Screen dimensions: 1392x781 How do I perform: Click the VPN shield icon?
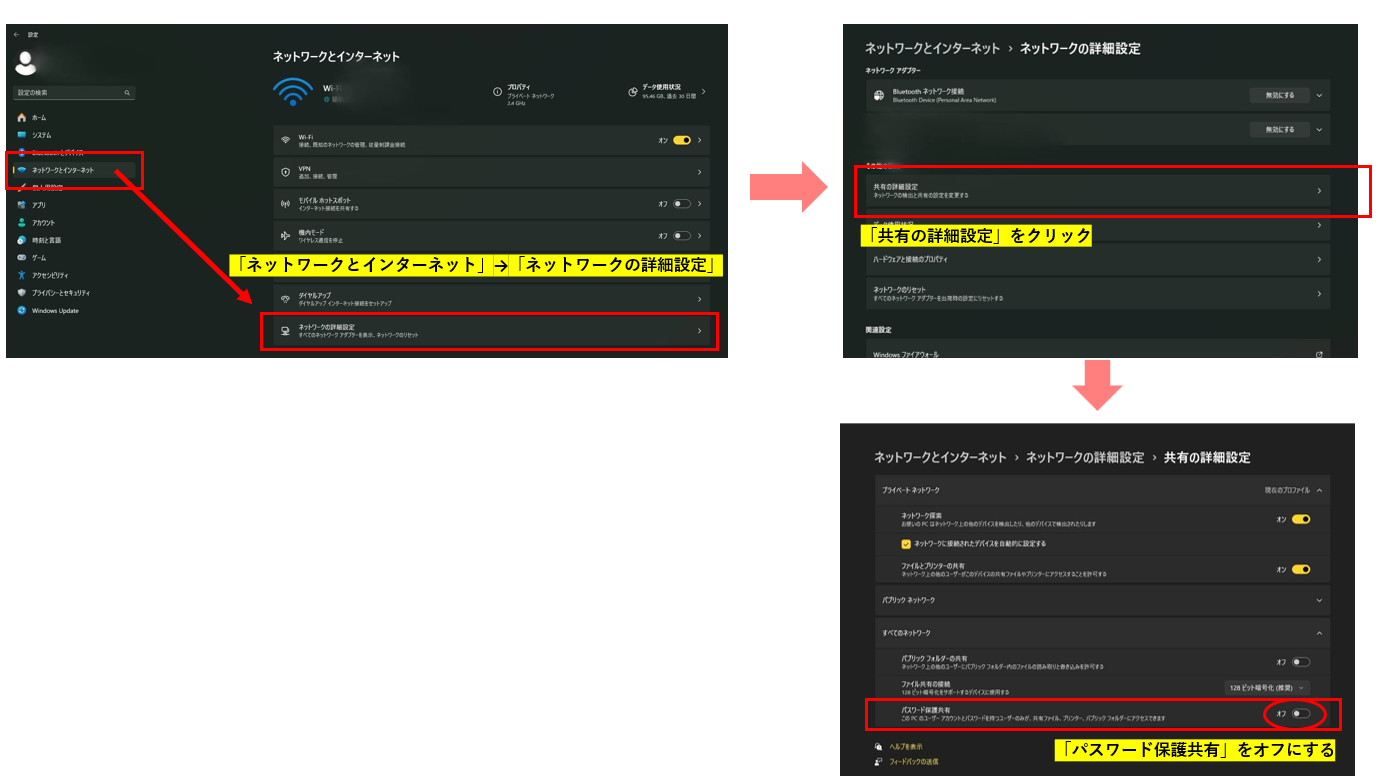coord(286,172)
